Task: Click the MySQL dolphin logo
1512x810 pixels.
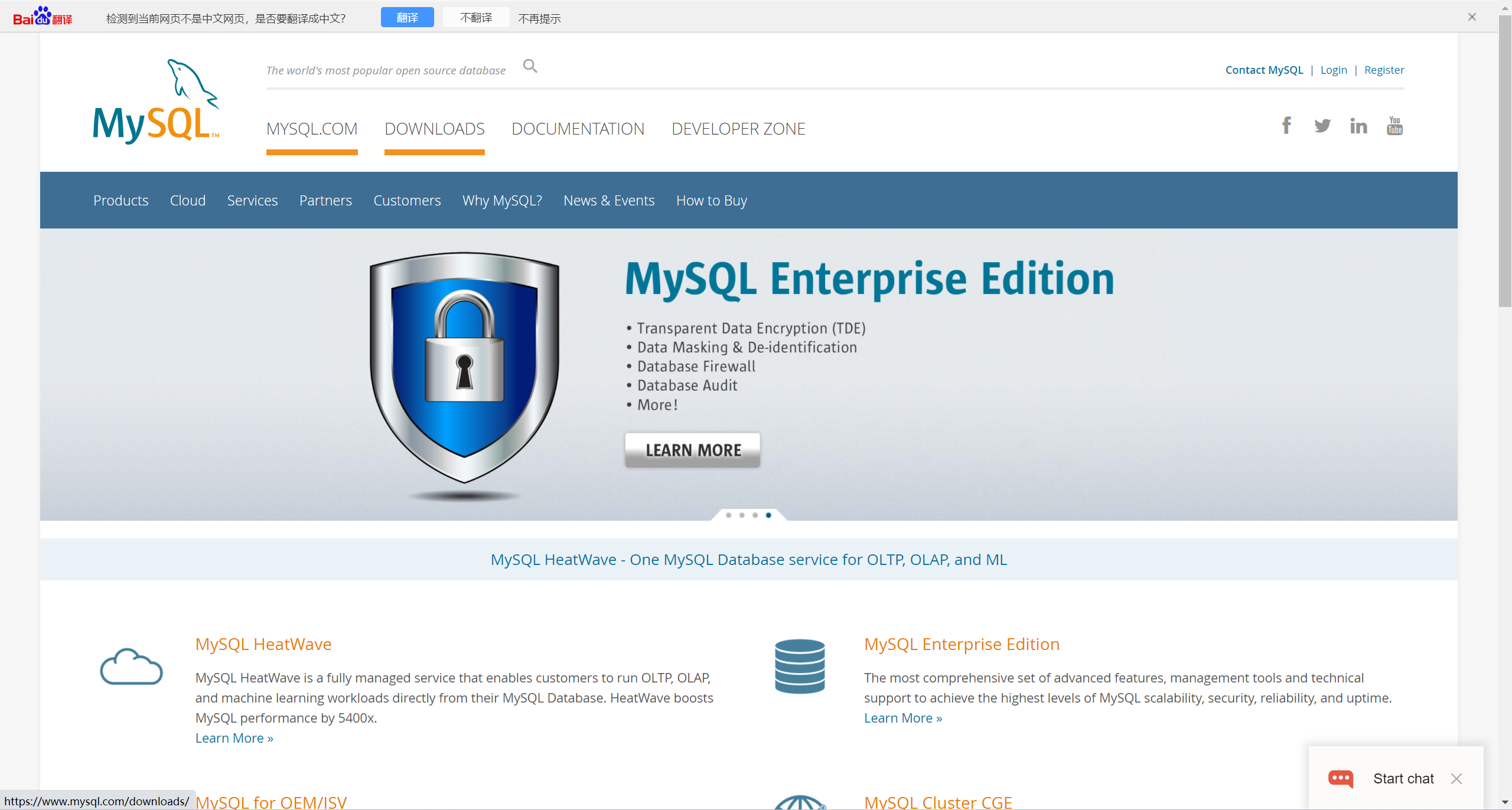Action: (157, 101)
